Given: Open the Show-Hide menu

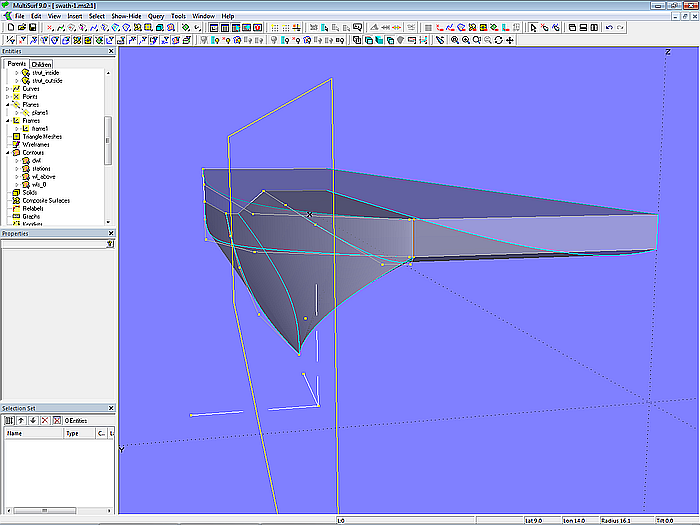Looking at the screenshot, I should [x=126, y=16].
